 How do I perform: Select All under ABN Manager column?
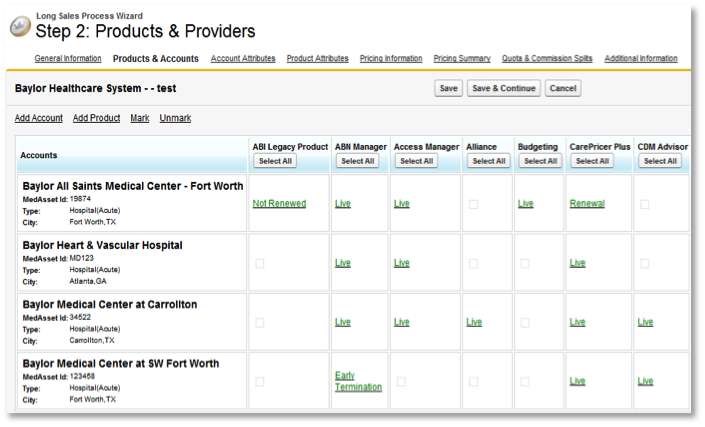(x=357, y=161)
